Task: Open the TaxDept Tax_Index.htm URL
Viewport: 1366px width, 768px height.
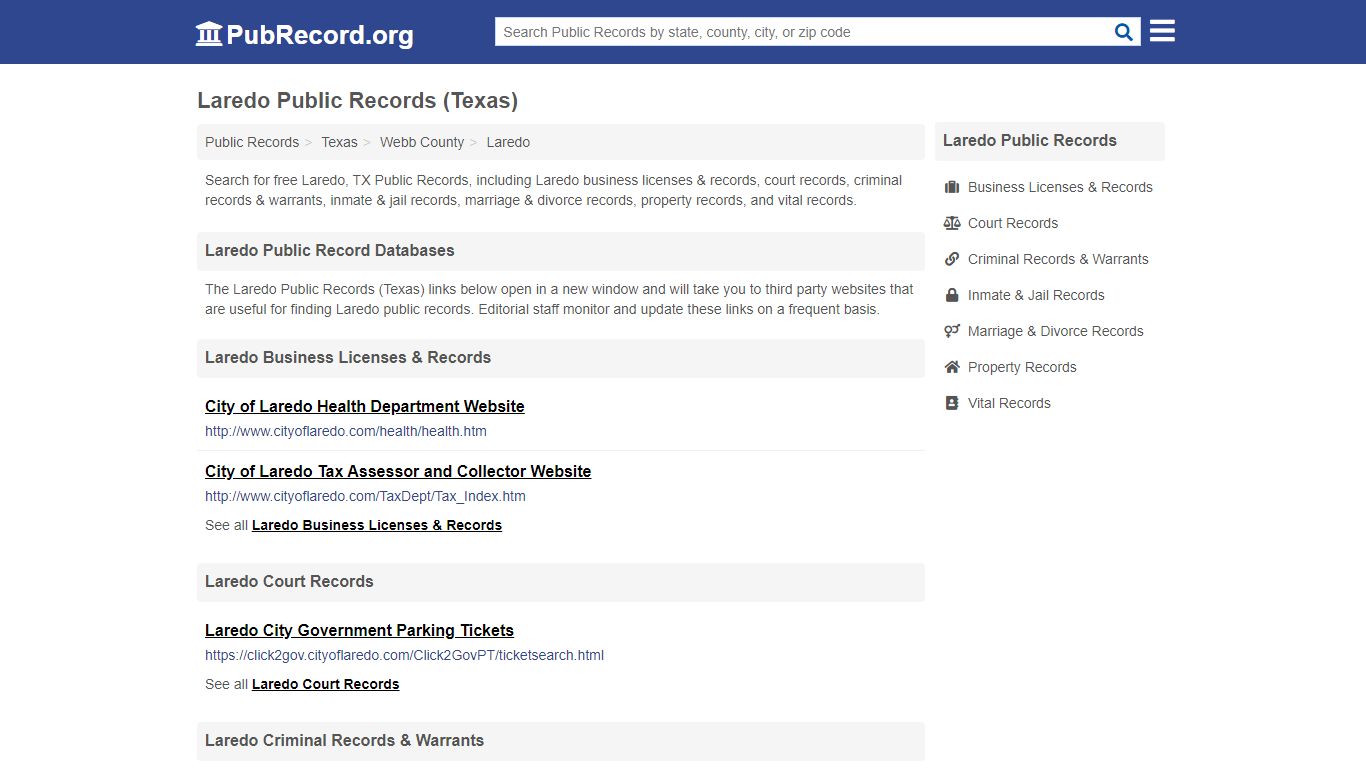Action: (x=365, y=496)
